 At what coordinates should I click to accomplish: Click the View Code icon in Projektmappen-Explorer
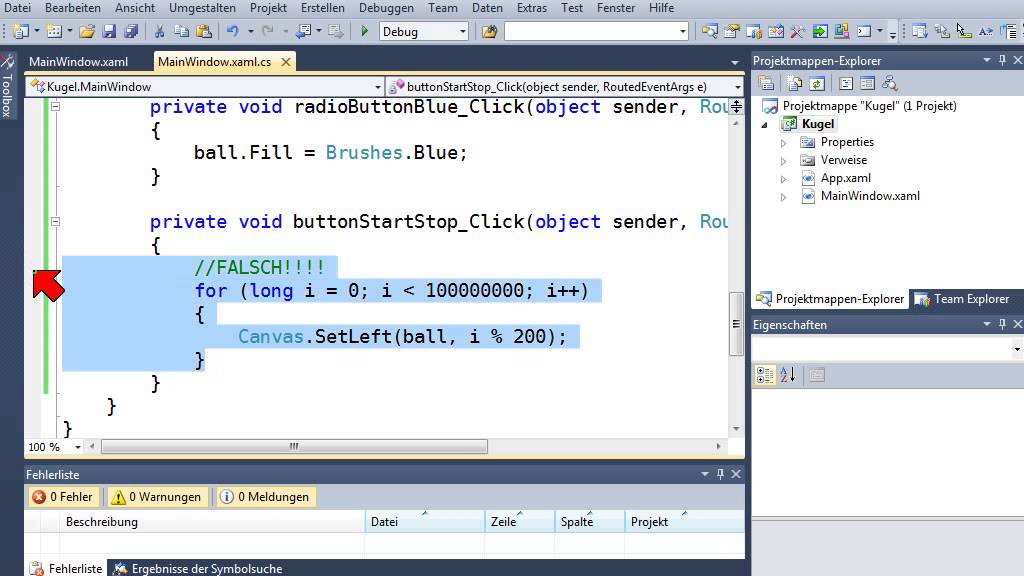tap(846, 84)
